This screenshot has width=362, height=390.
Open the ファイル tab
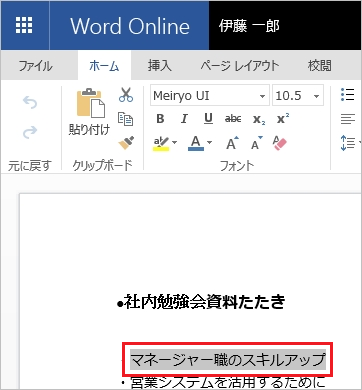tap(35, 66)
